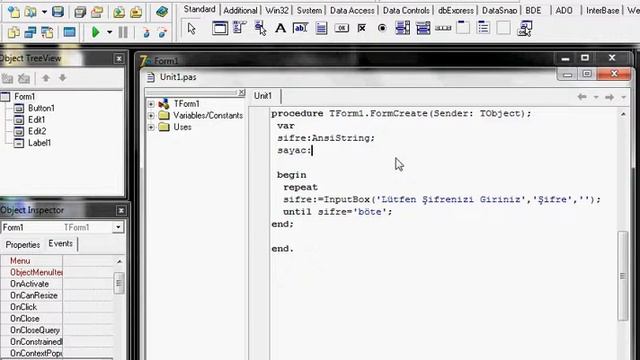This screenshot has width=640, height=360.
Task: Expand the Uses node in code explorer
Action: pyautogui.click(x=151, y=127)
